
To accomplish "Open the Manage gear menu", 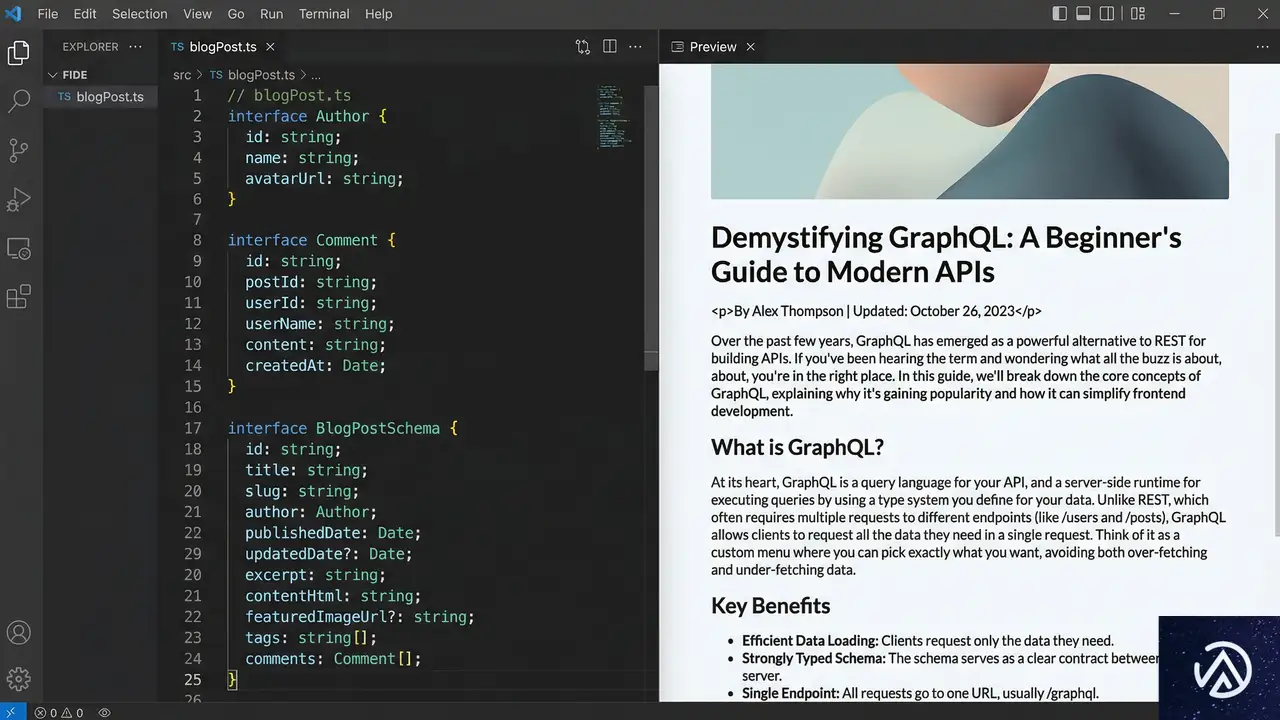I will 19,678.
